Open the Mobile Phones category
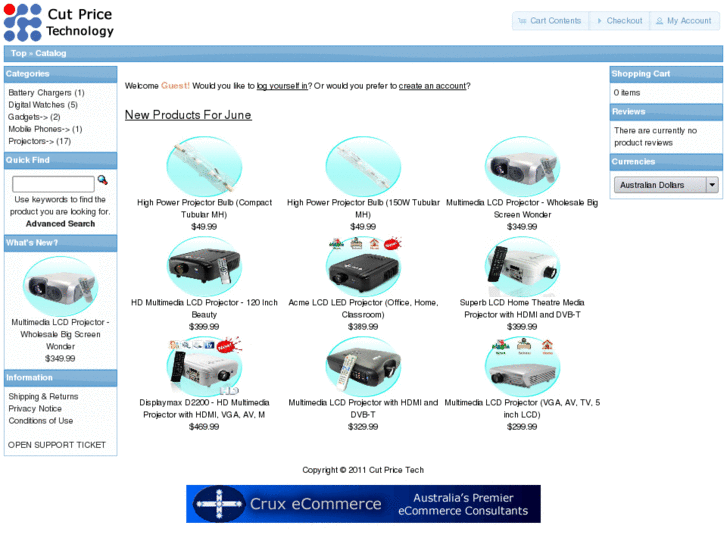This screenshot has height=545, width=727. coord(45,129)
